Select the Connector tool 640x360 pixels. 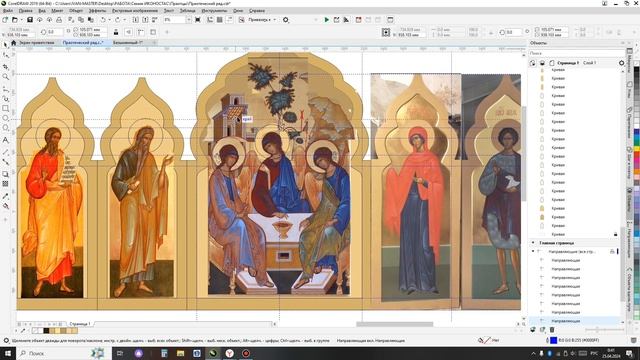5,162
